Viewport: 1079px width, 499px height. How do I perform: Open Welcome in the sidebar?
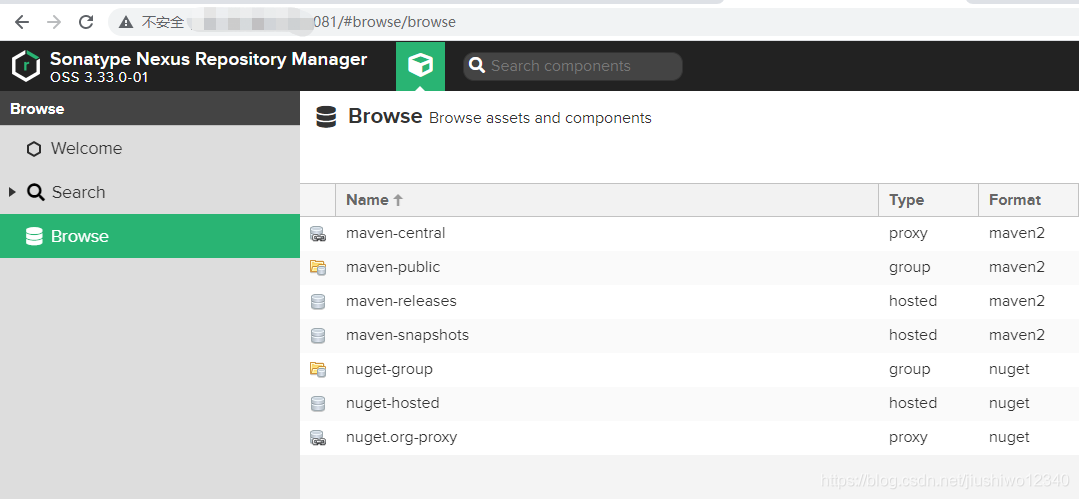(x=150, y=149)
